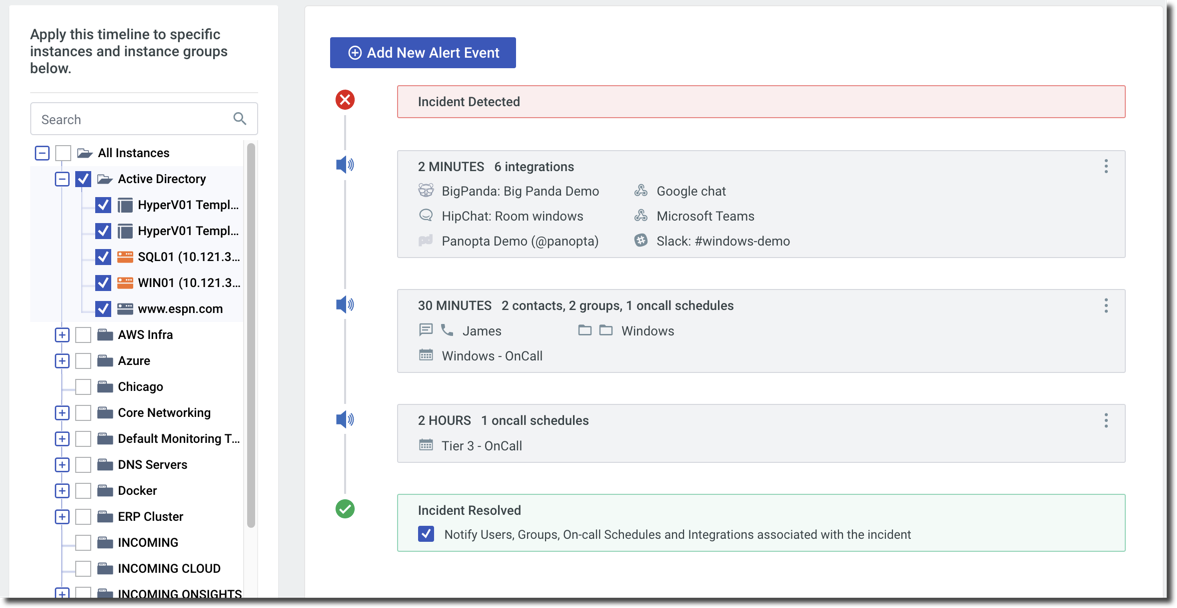Check the AWS Infra group checkbox
The height and width of the screenshot is (608, 1177).
coord(83,335)
